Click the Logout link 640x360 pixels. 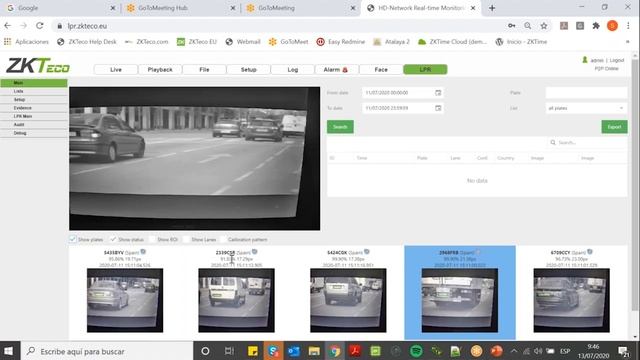click(617, 60)
